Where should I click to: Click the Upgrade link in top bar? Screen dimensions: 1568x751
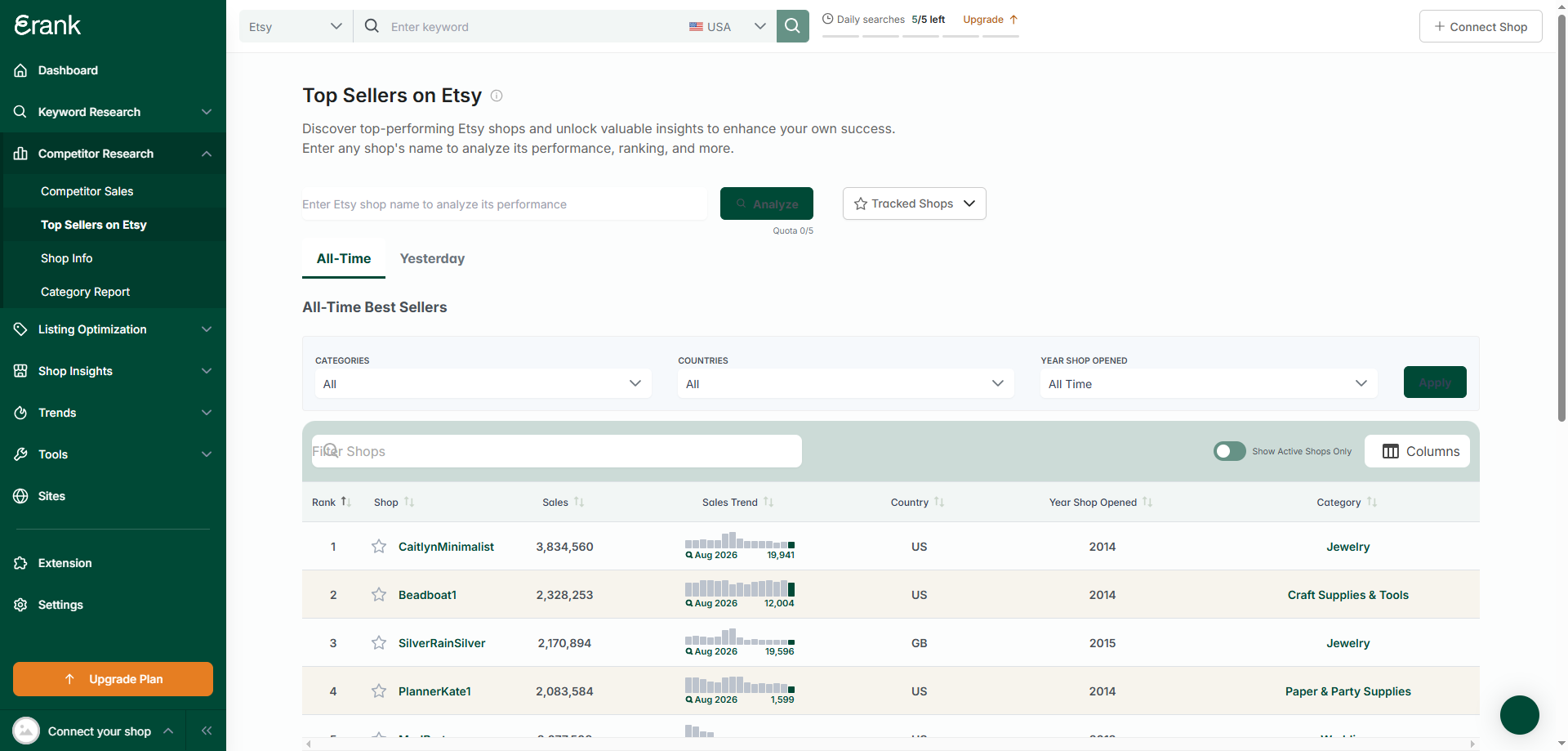tap(990, 20)
